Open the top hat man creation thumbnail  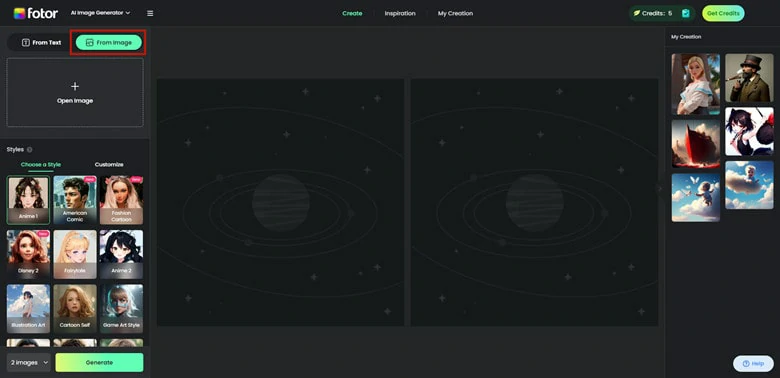(x=749, y=78)
